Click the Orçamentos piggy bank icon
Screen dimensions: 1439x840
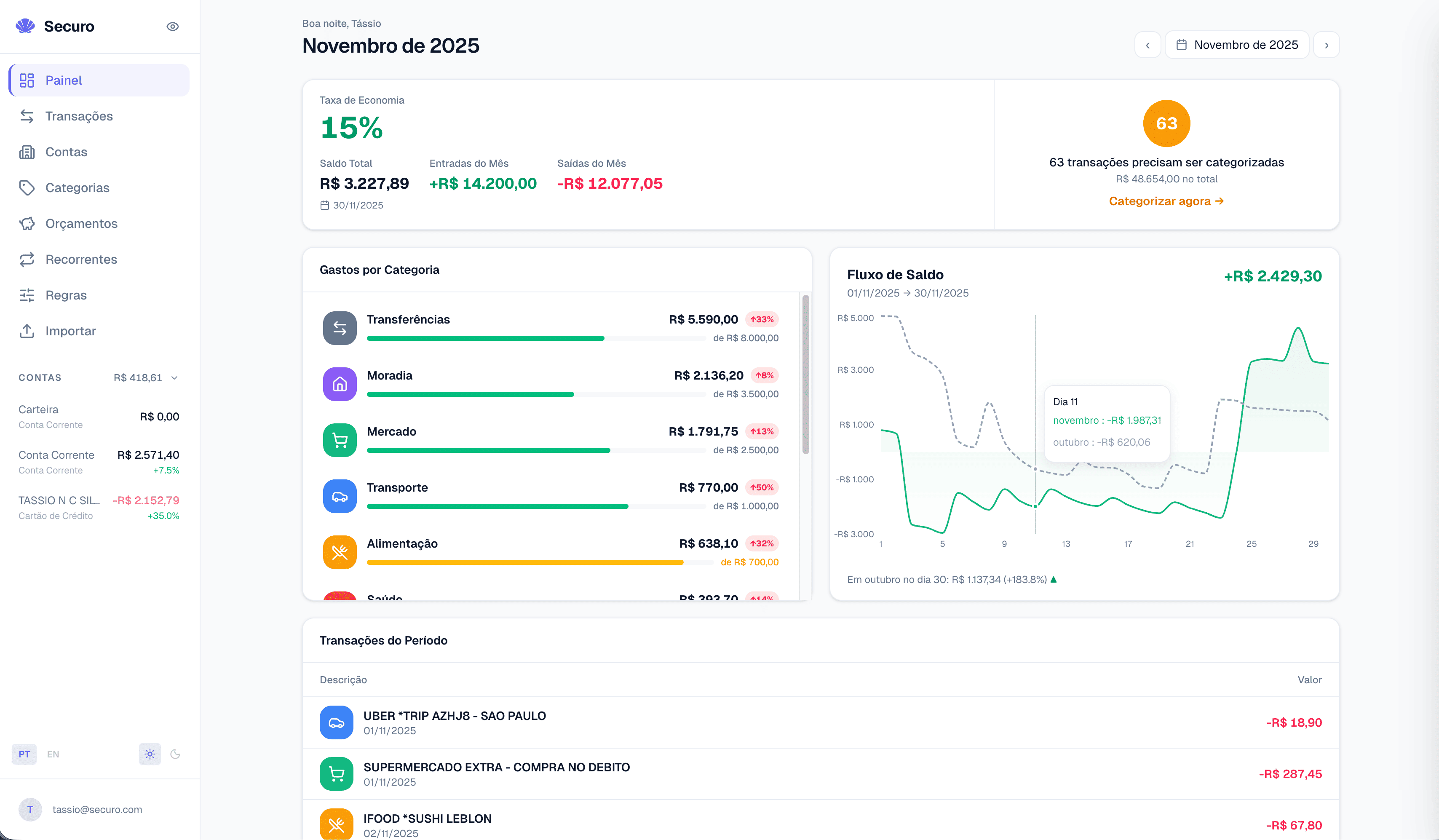27,223
